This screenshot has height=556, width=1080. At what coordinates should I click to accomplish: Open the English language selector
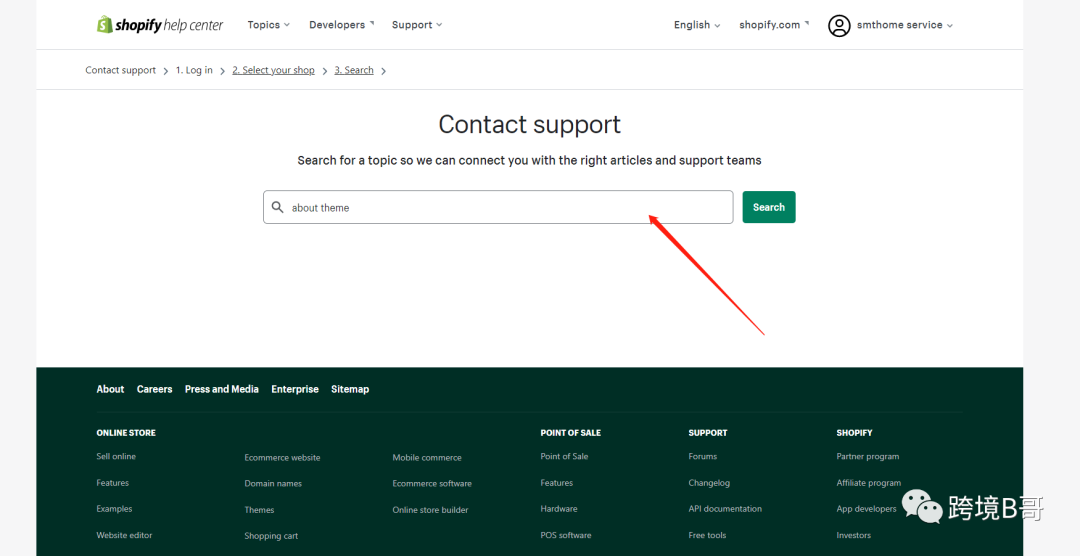coord(697,25)
